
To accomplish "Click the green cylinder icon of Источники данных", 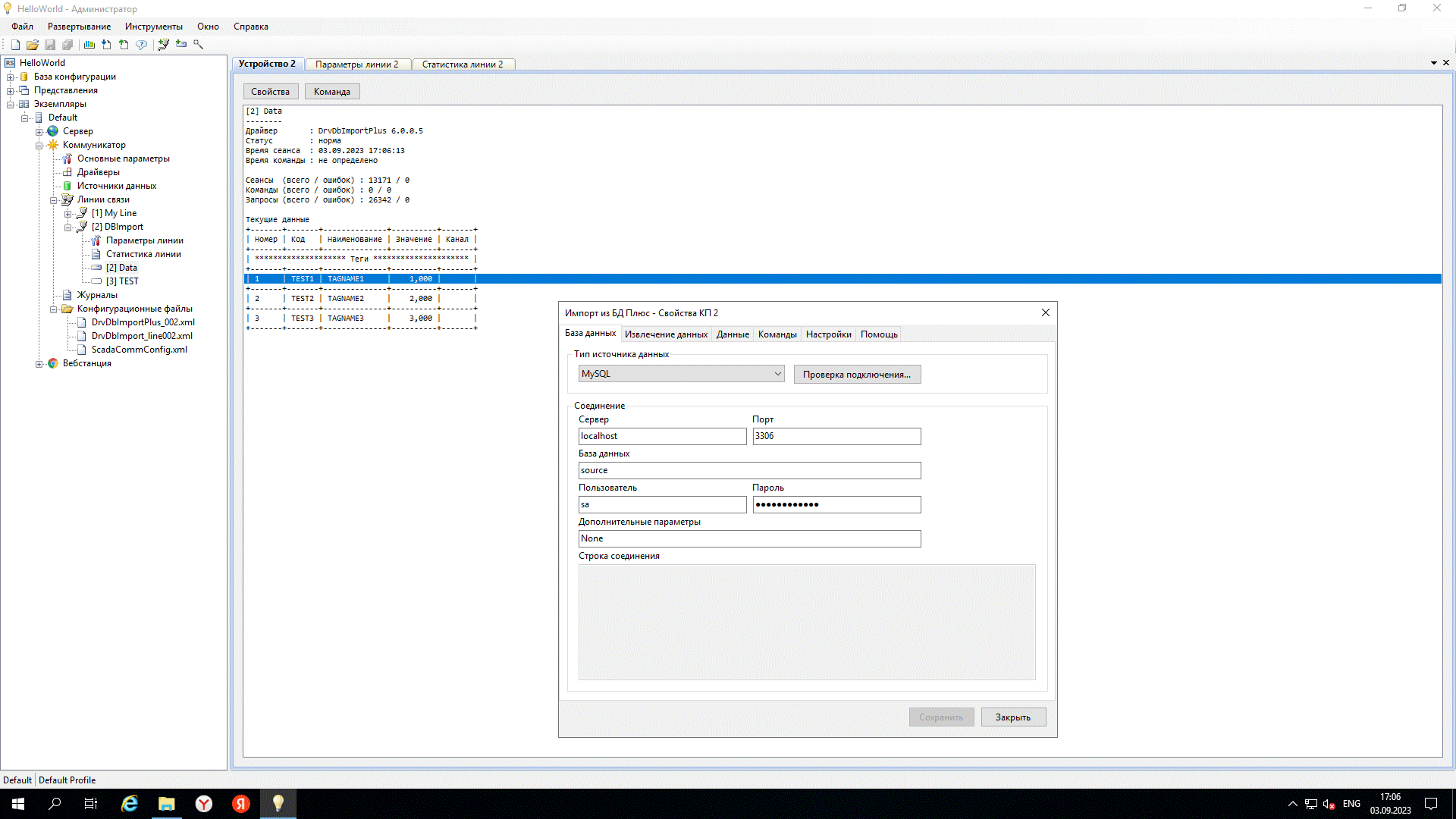I will coord(67,186).
